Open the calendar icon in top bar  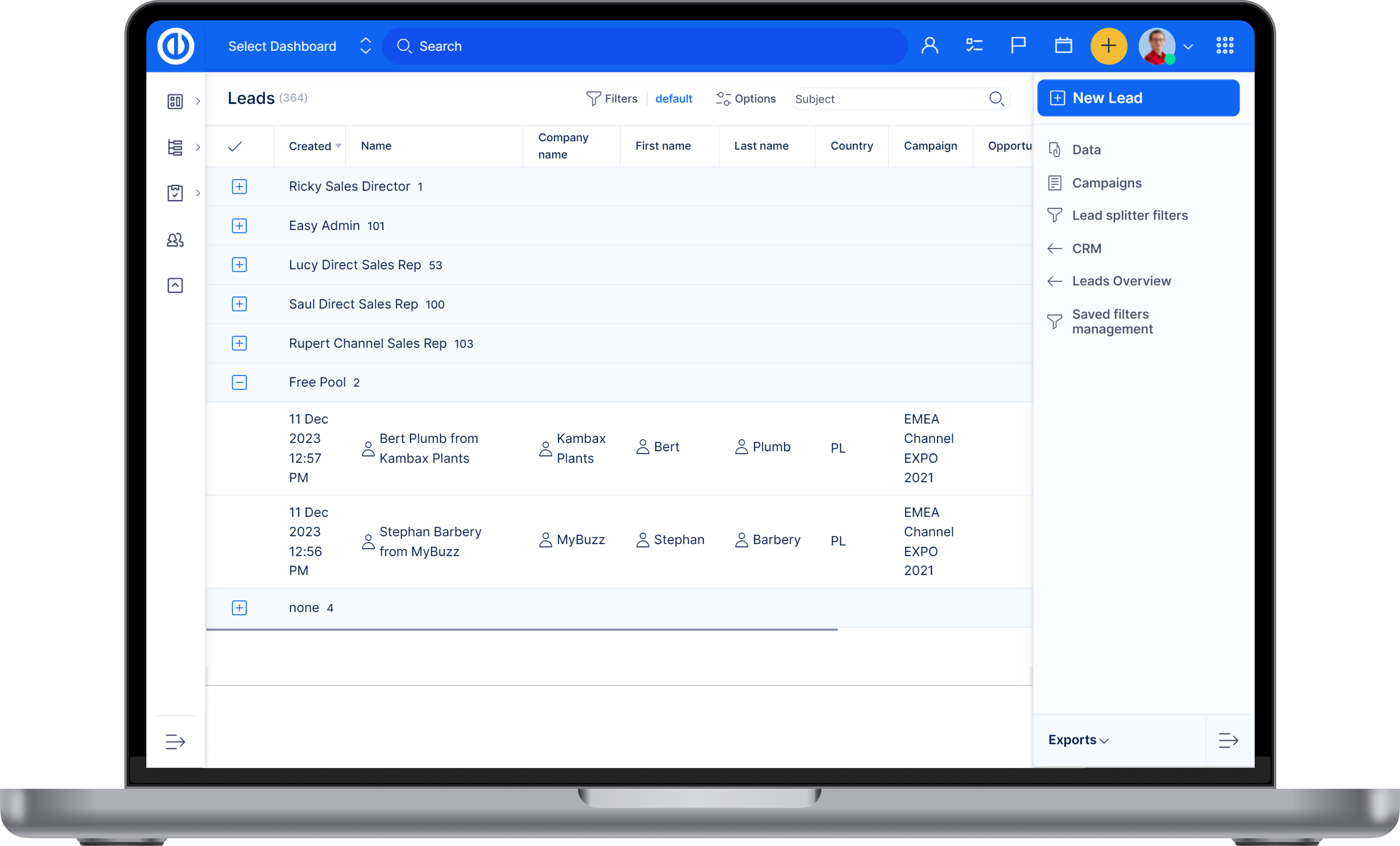(1063, 45)
